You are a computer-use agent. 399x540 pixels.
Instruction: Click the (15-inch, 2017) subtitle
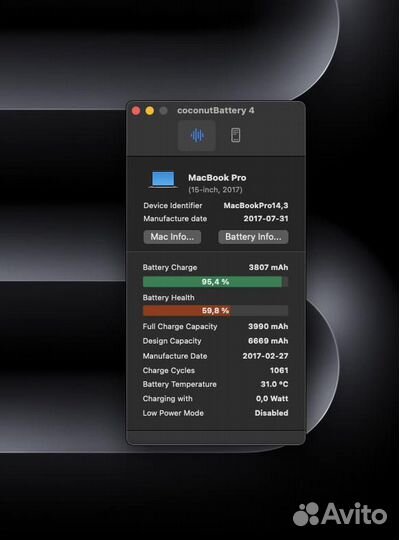click(215, 190)
